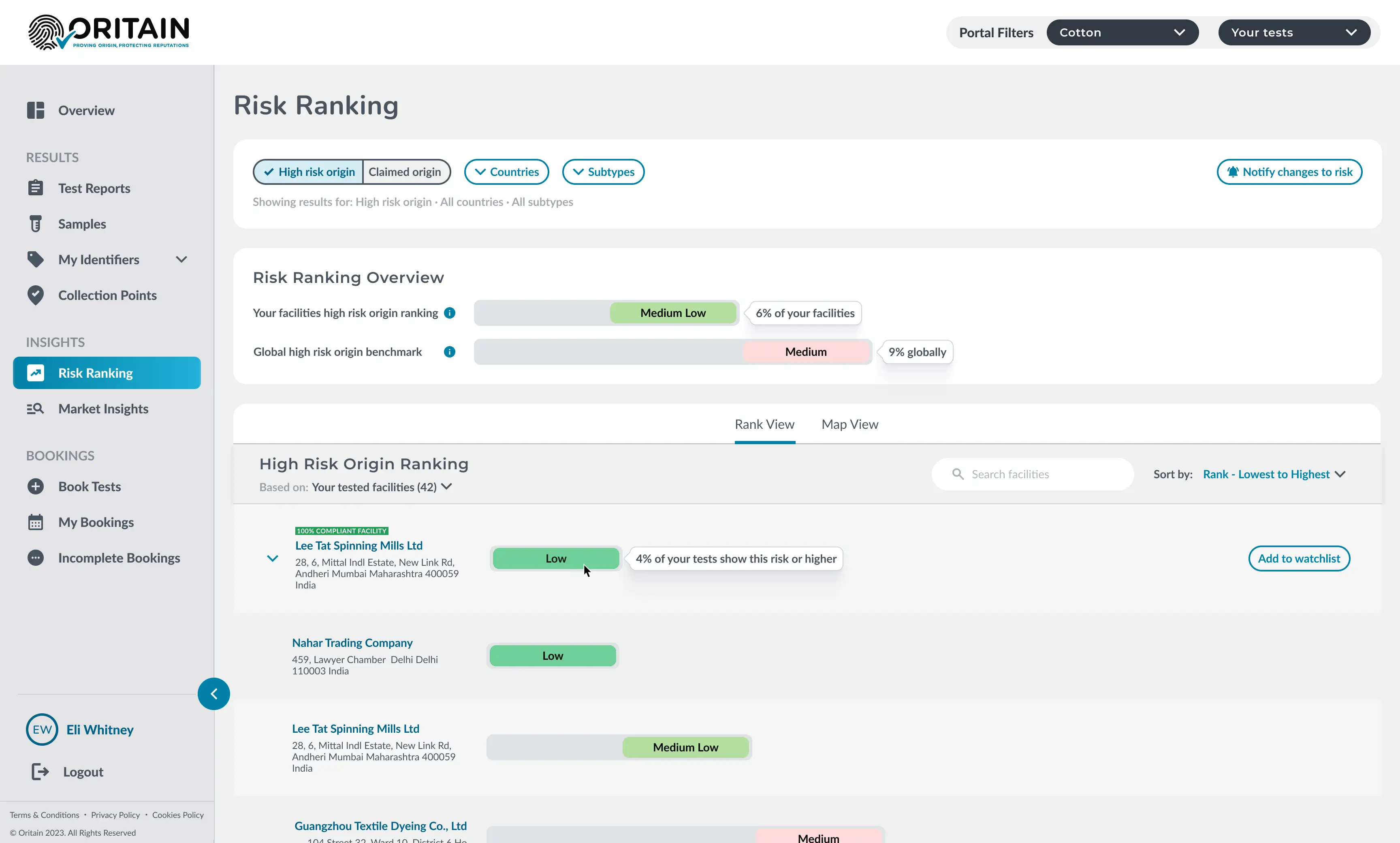Click the Collection Points pin icon
The width and height of the screenshot is (1400, 843).
coord(35,295)
